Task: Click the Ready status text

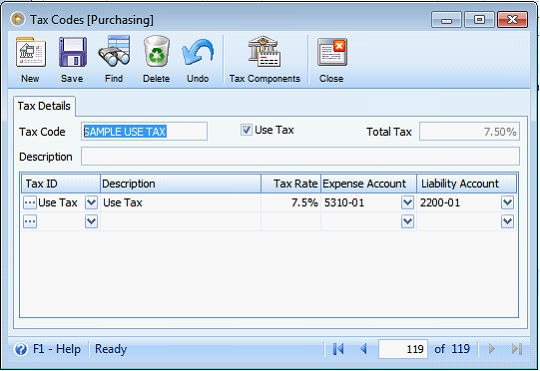Action: 111,349
